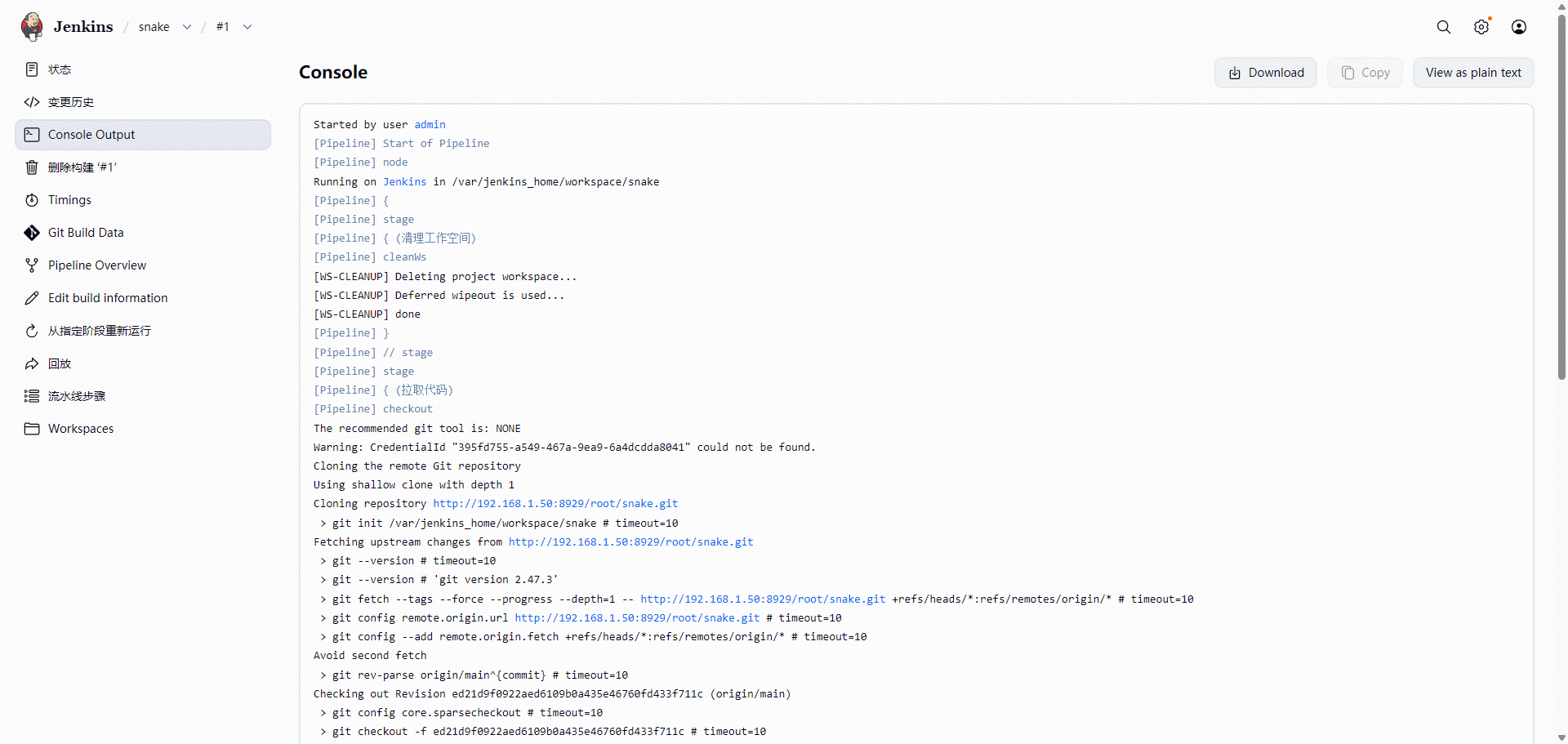Click the '[Pipeline] cleanWs' line
The image size is (1568, 744).
[370, 257]
